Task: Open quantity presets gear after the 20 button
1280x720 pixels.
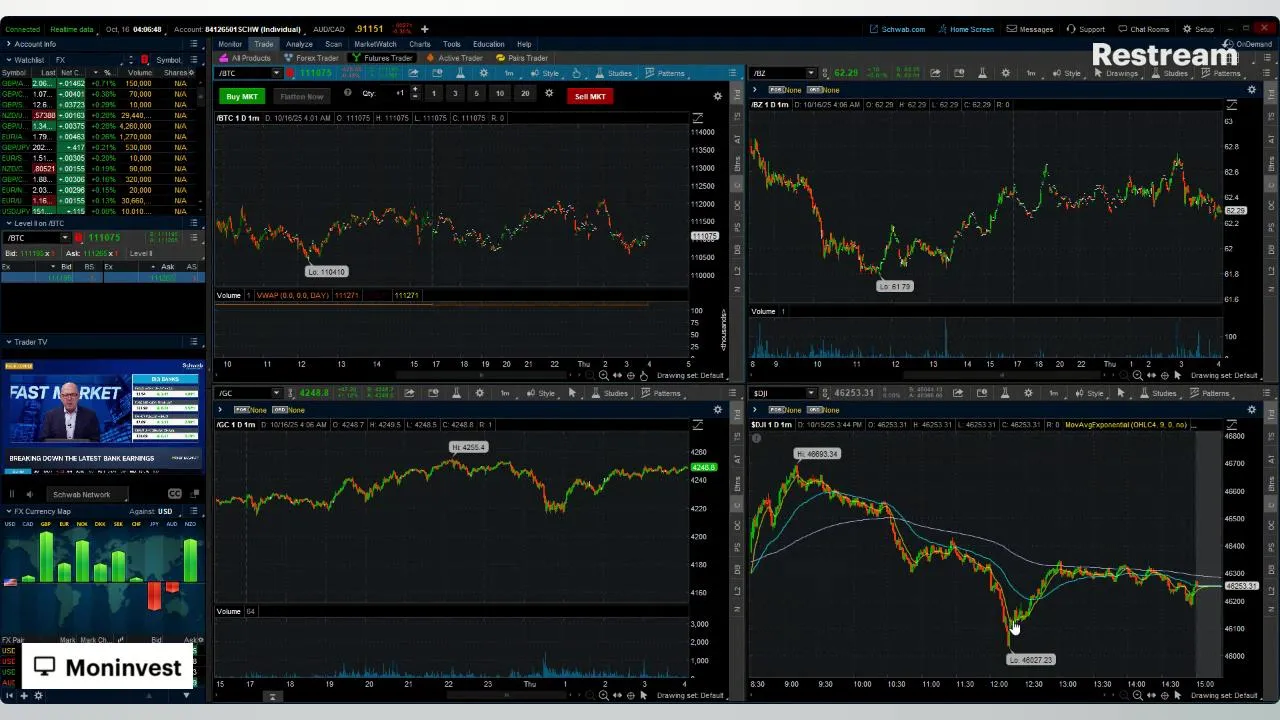Action: pyautogui.click(x=548, y=93)
